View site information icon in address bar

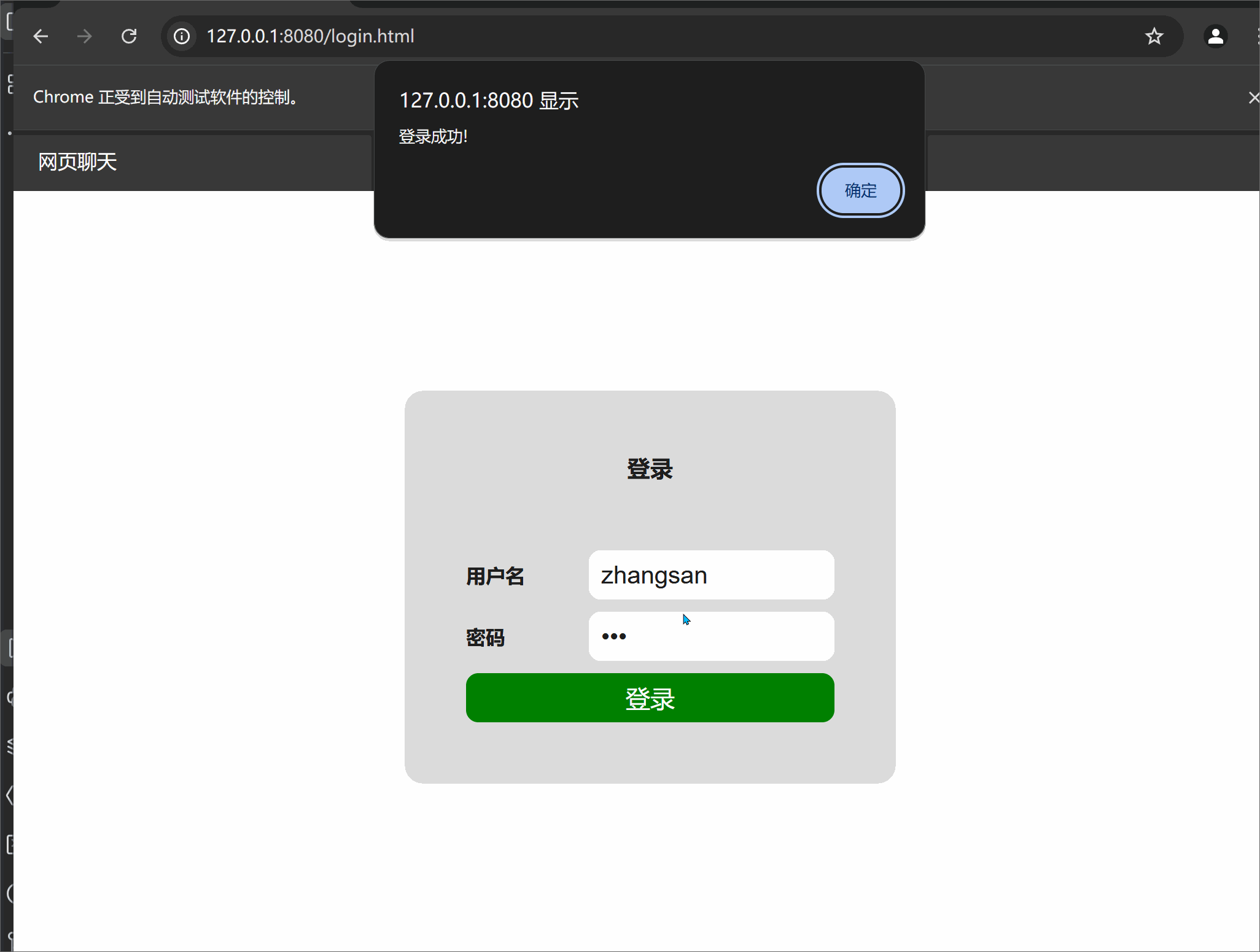(x=182, y=36)
